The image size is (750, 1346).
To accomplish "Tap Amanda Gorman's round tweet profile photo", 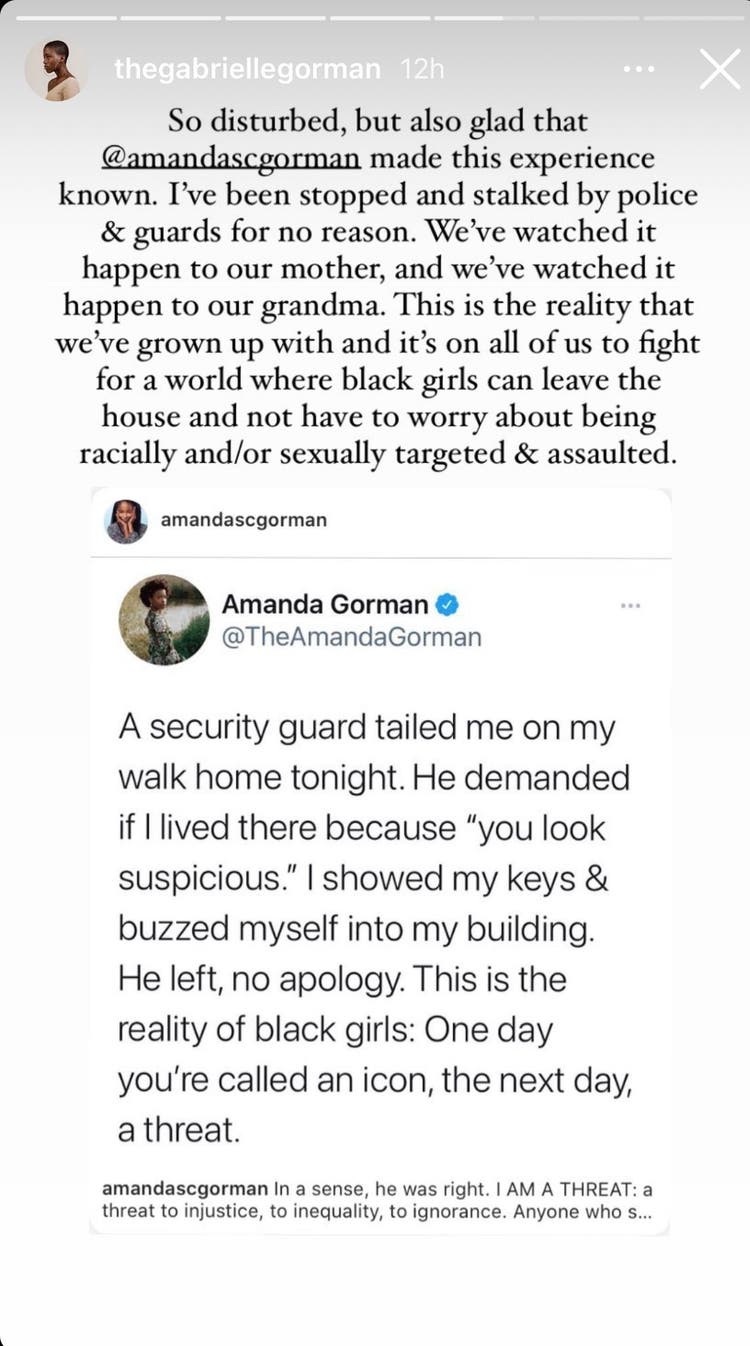I will point(164,620).
